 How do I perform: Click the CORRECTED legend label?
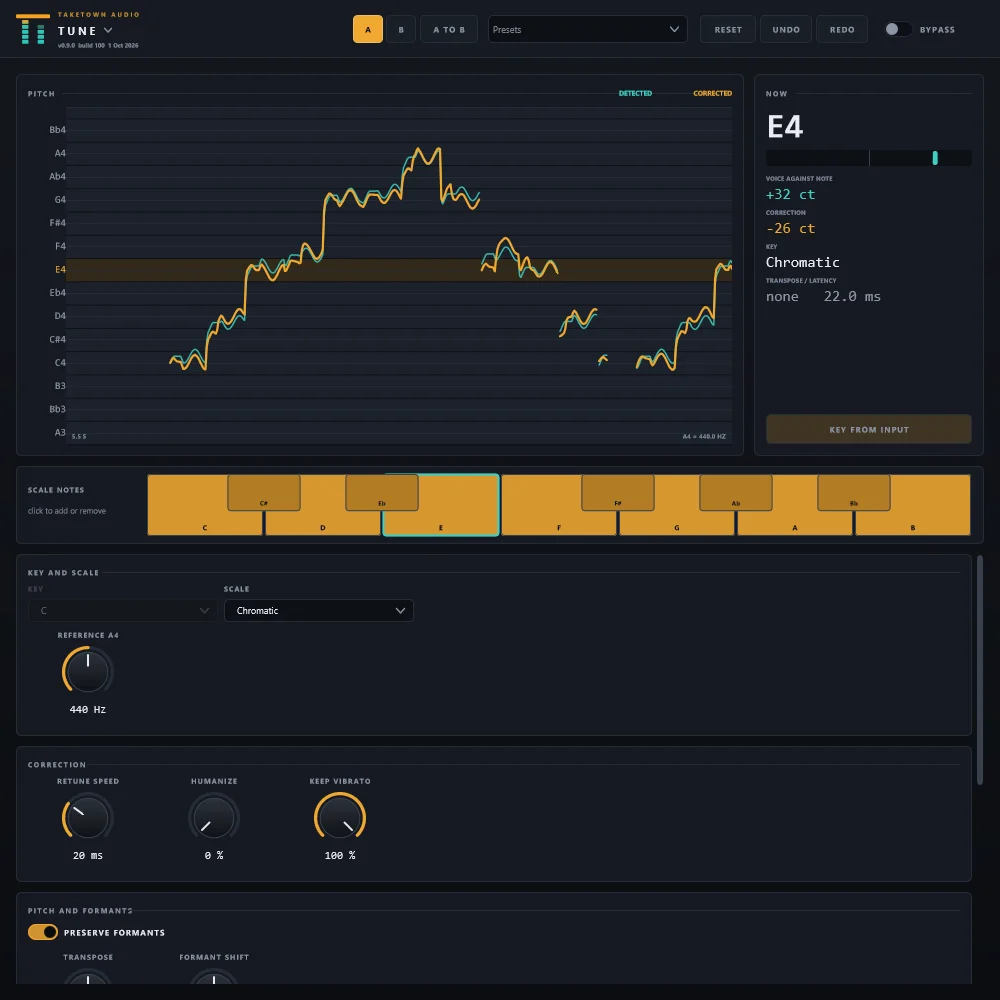coord(712,93)
